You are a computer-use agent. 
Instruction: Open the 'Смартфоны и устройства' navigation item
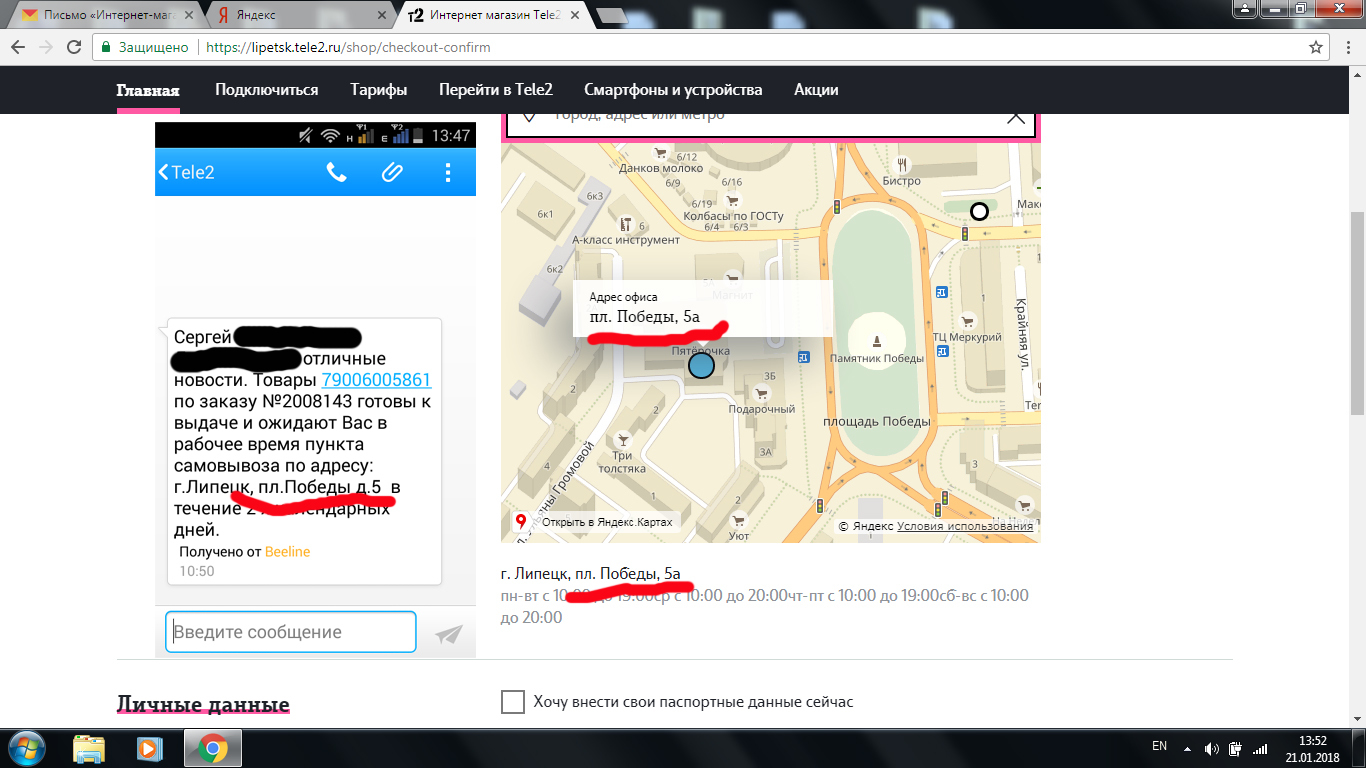click(x=673, y=90)
